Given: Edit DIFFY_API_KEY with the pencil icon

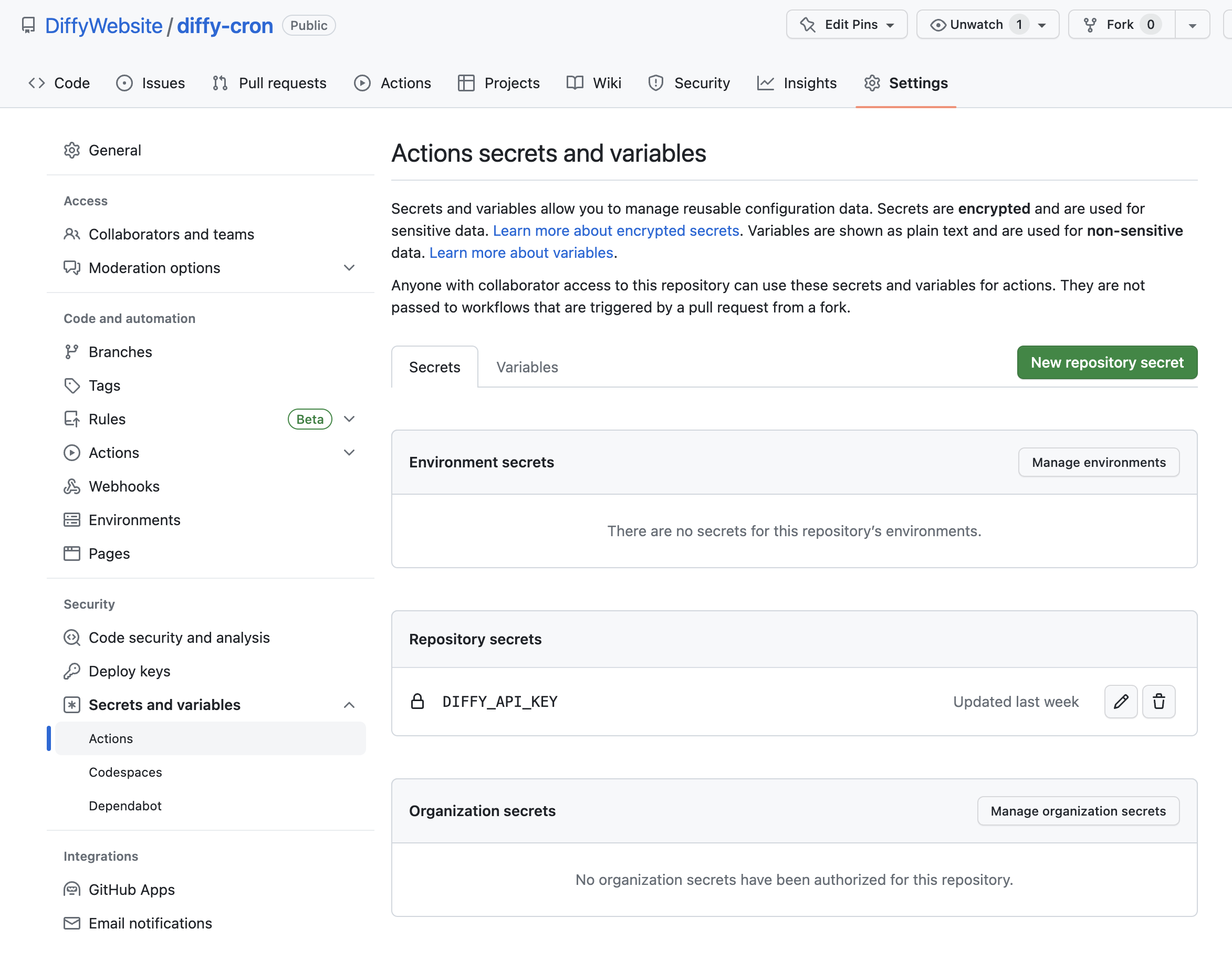Looking at the screenshot, I should pyautogui.click(x=1121, y=702).
